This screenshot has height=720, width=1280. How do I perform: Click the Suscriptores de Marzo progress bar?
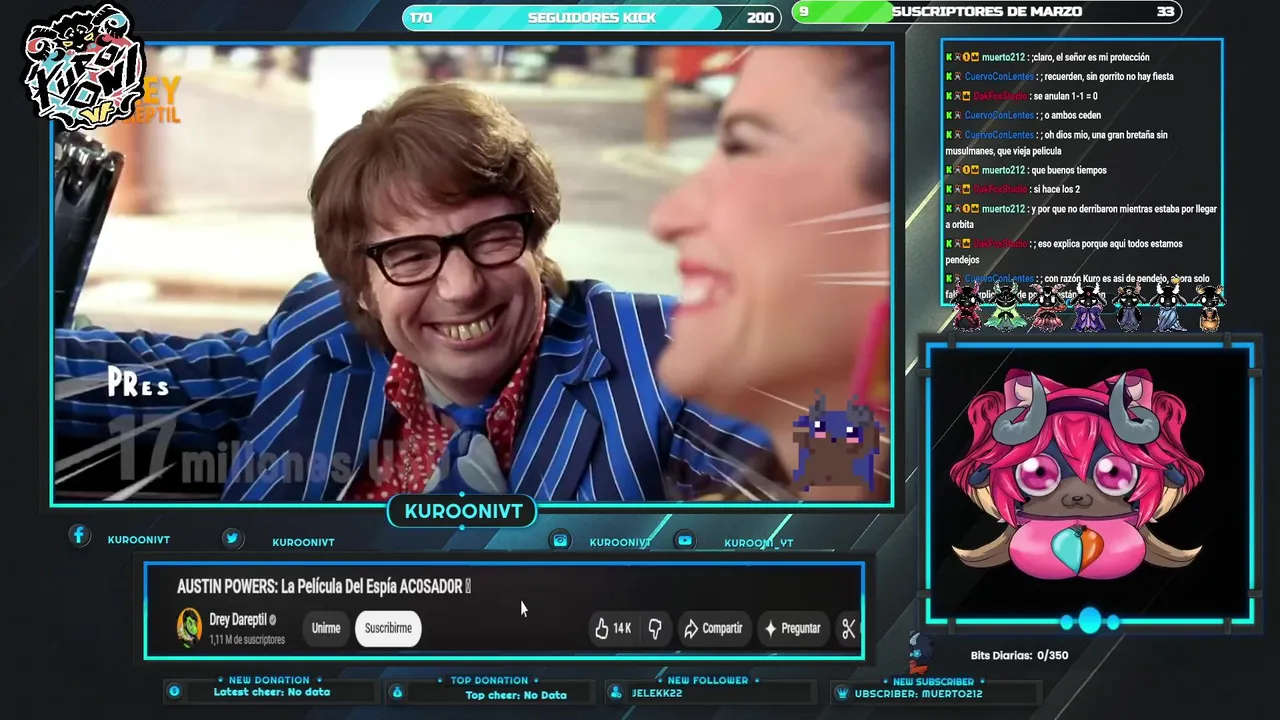click(987, 12)
